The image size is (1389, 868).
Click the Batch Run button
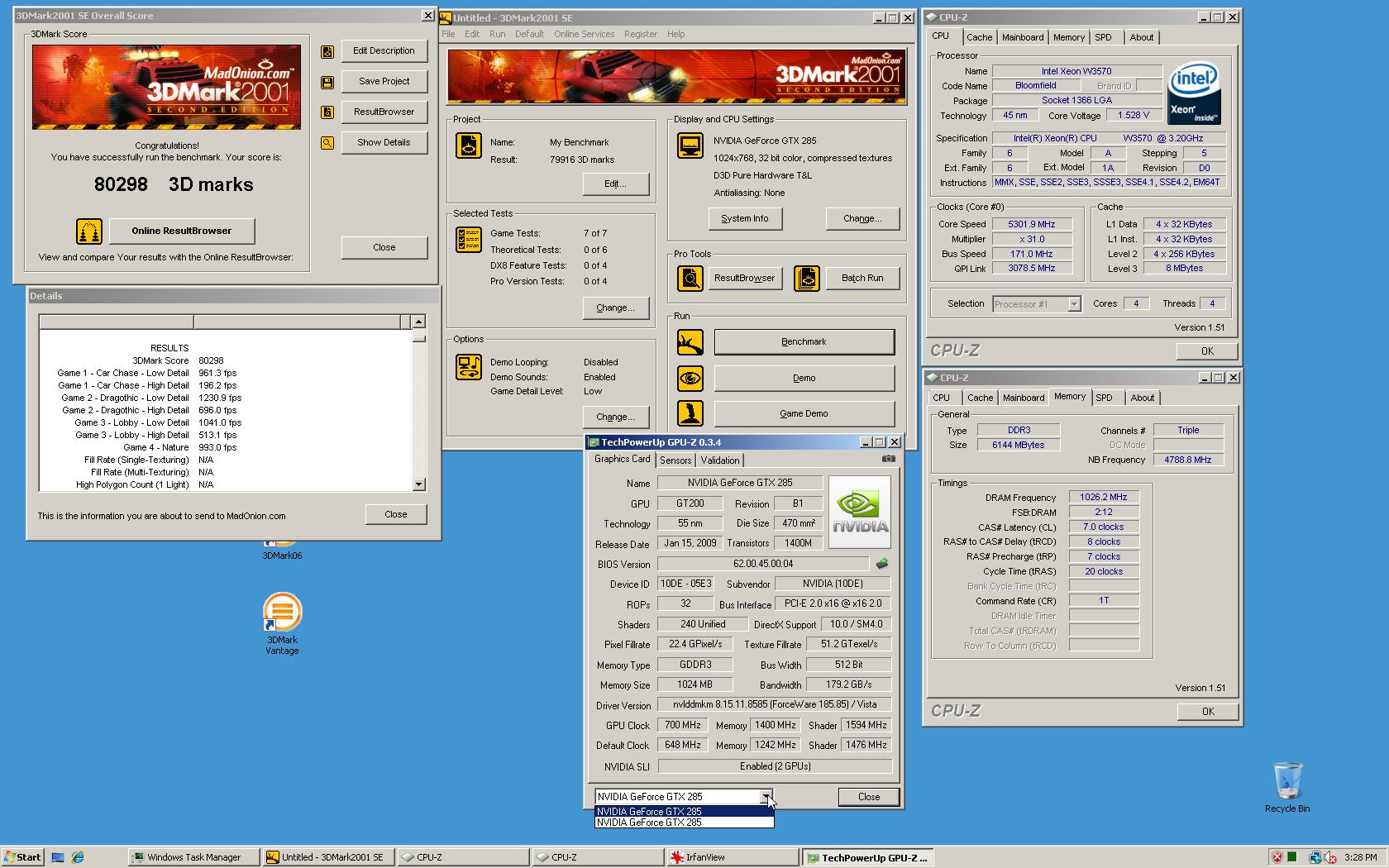click(x=862, y=278)
